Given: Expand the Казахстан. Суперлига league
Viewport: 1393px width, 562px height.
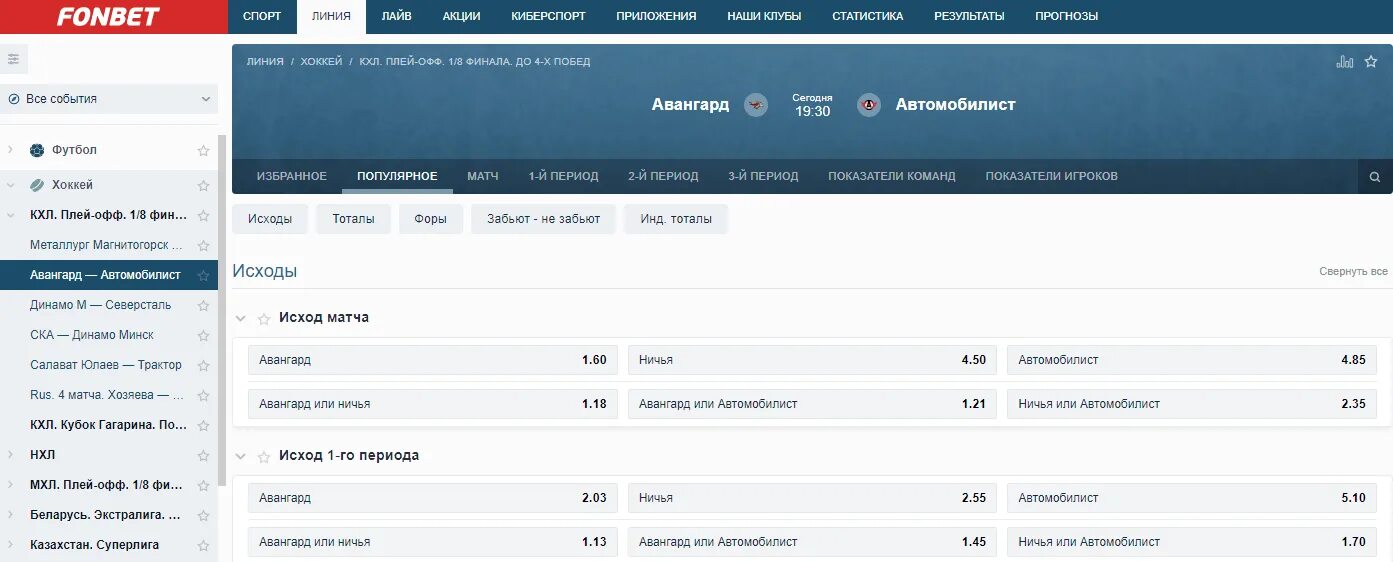Looking at the screenshot, I should 10,545.
